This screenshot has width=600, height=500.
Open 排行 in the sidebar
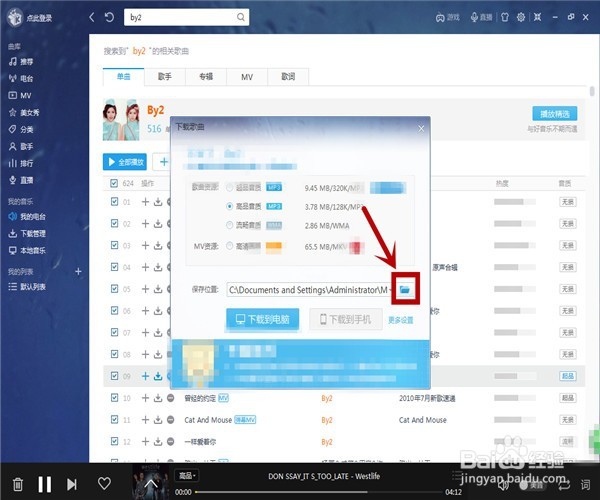click(21, 163)
